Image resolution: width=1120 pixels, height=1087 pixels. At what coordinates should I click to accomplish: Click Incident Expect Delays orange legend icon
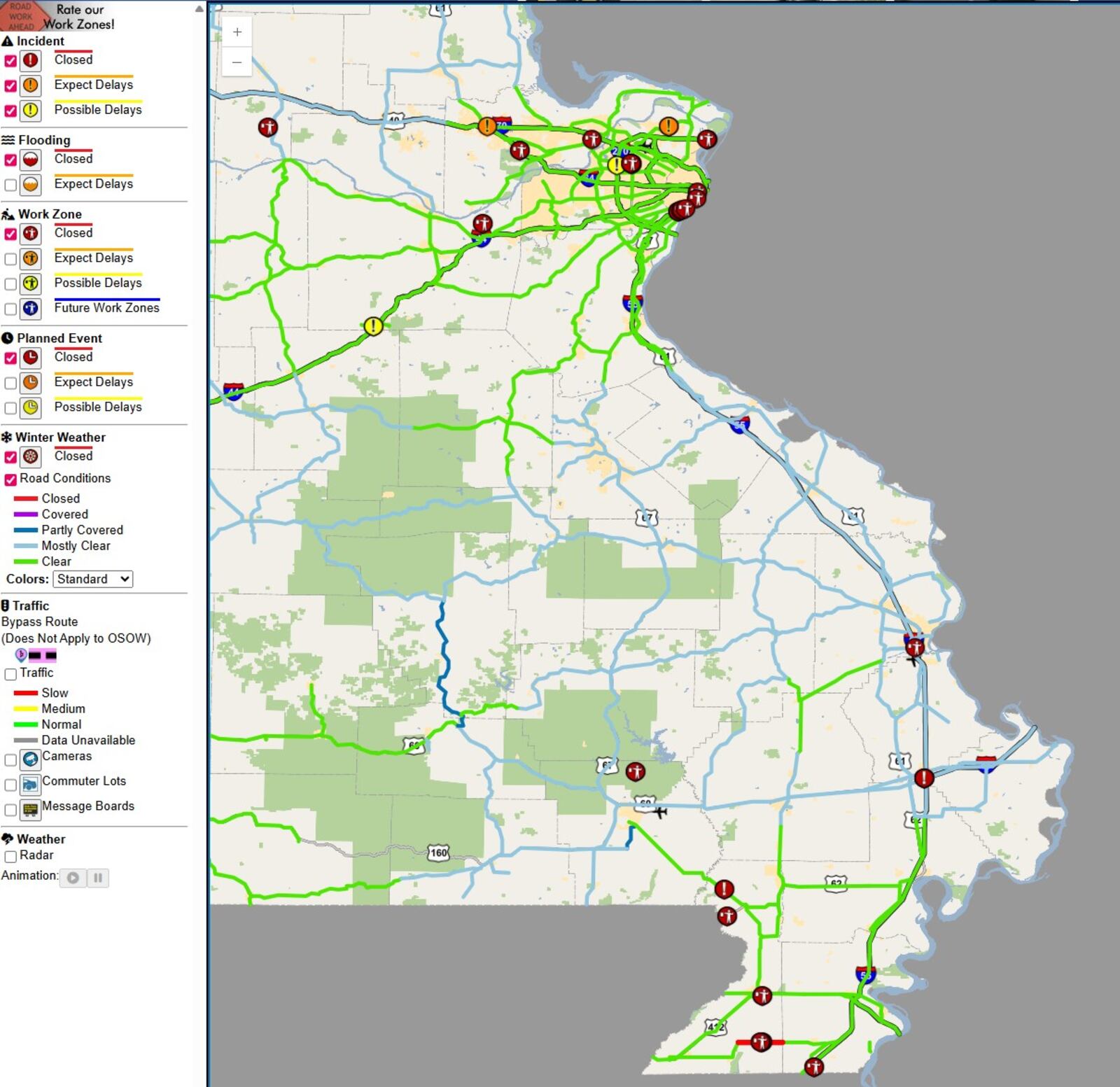click(30, 85)
